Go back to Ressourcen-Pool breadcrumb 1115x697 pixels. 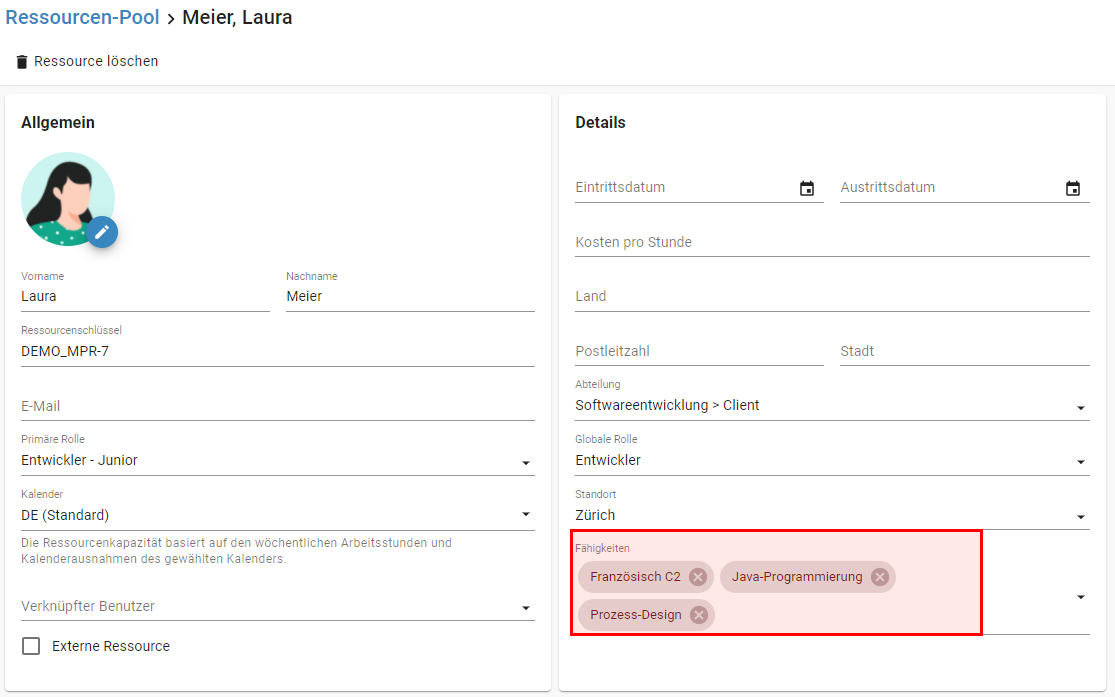pos(82,18)
